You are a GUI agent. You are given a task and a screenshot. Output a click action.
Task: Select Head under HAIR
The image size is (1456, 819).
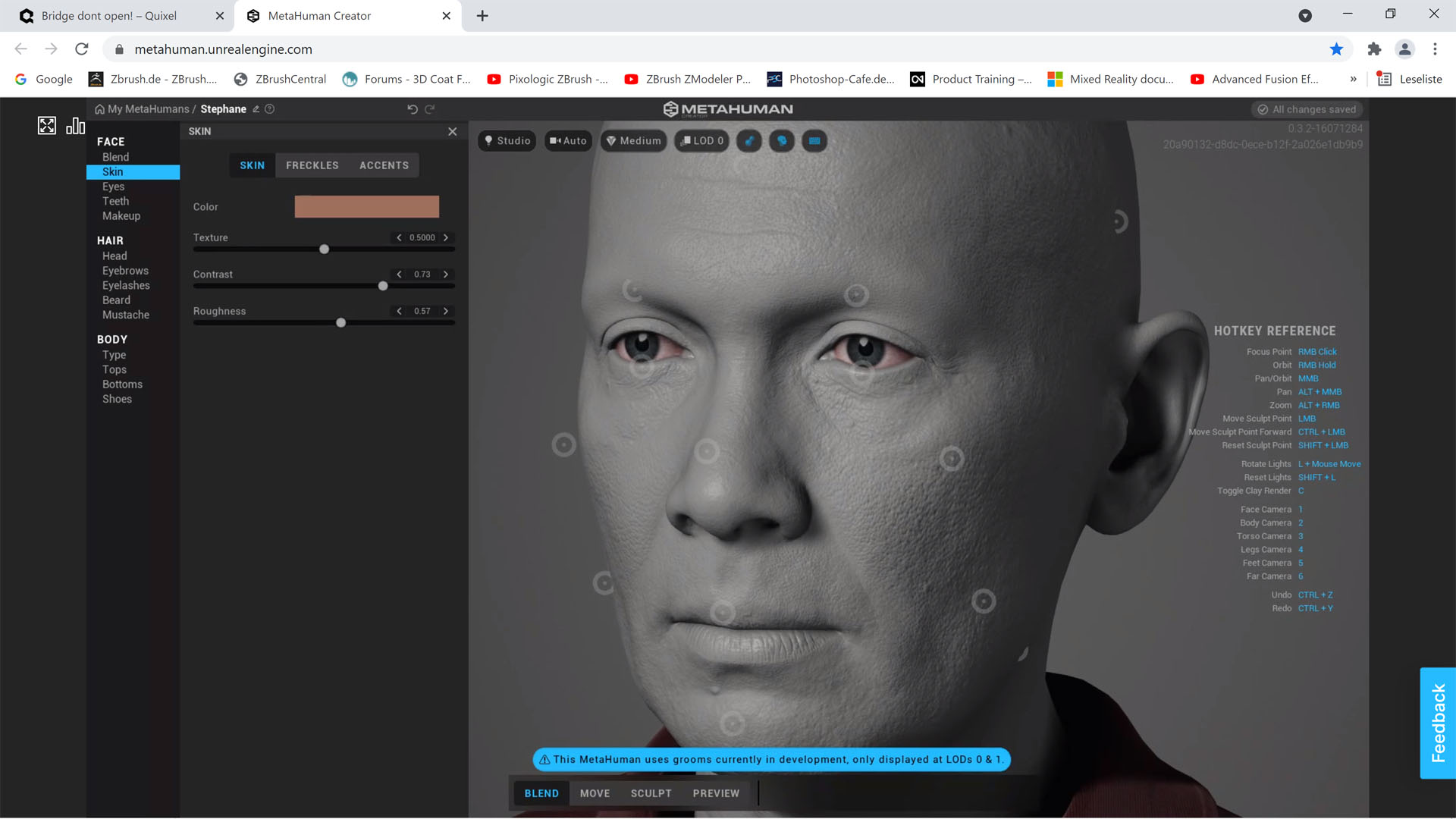coord(115,256)
